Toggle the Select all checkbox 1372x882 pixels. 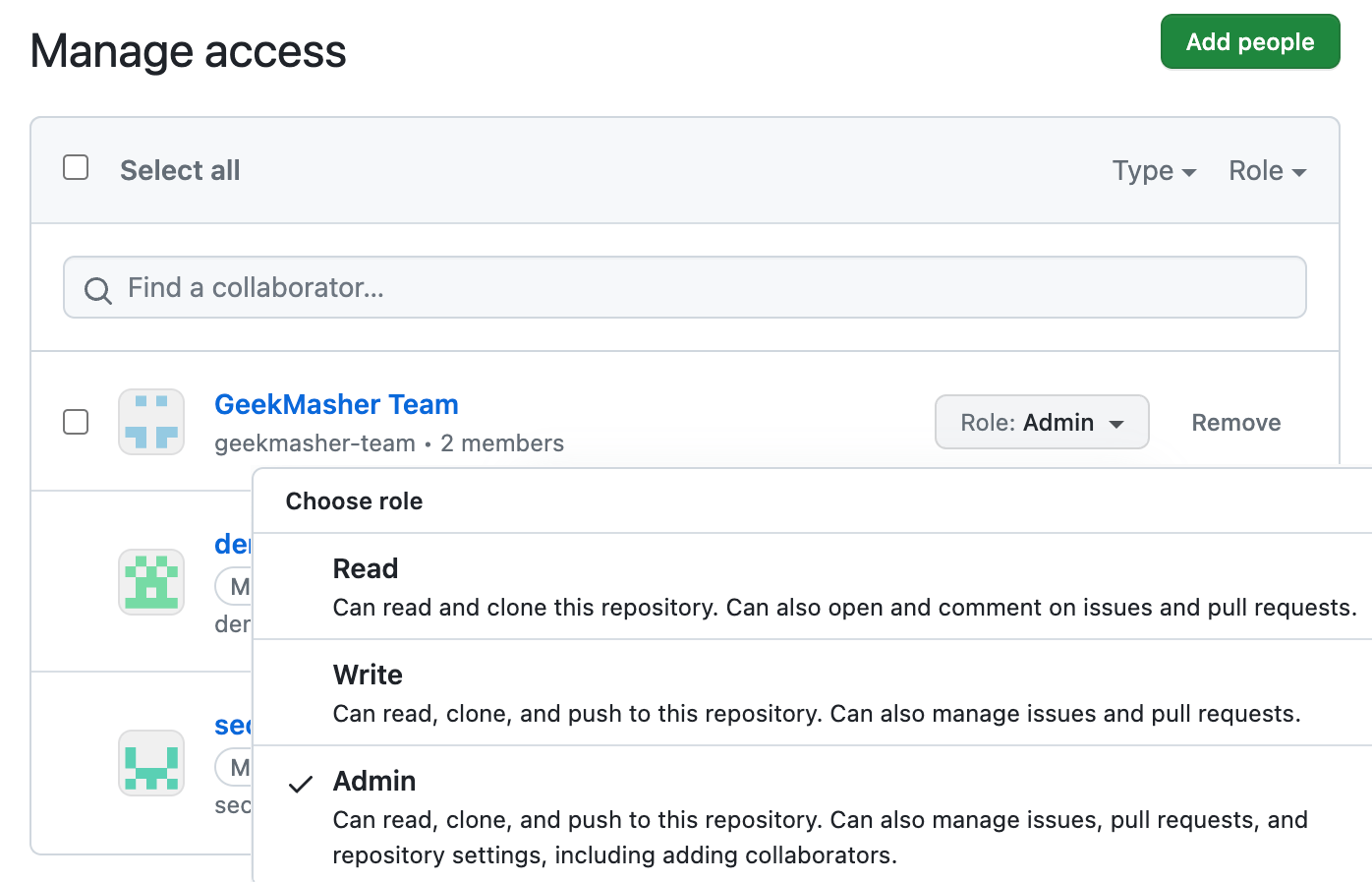click(76, 167)
